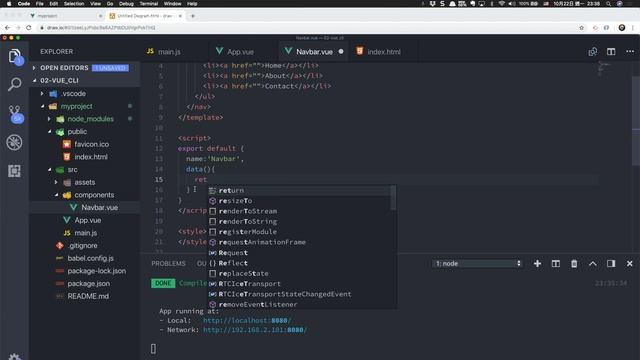Open macOS Spotlight search

tap(608, 4)
